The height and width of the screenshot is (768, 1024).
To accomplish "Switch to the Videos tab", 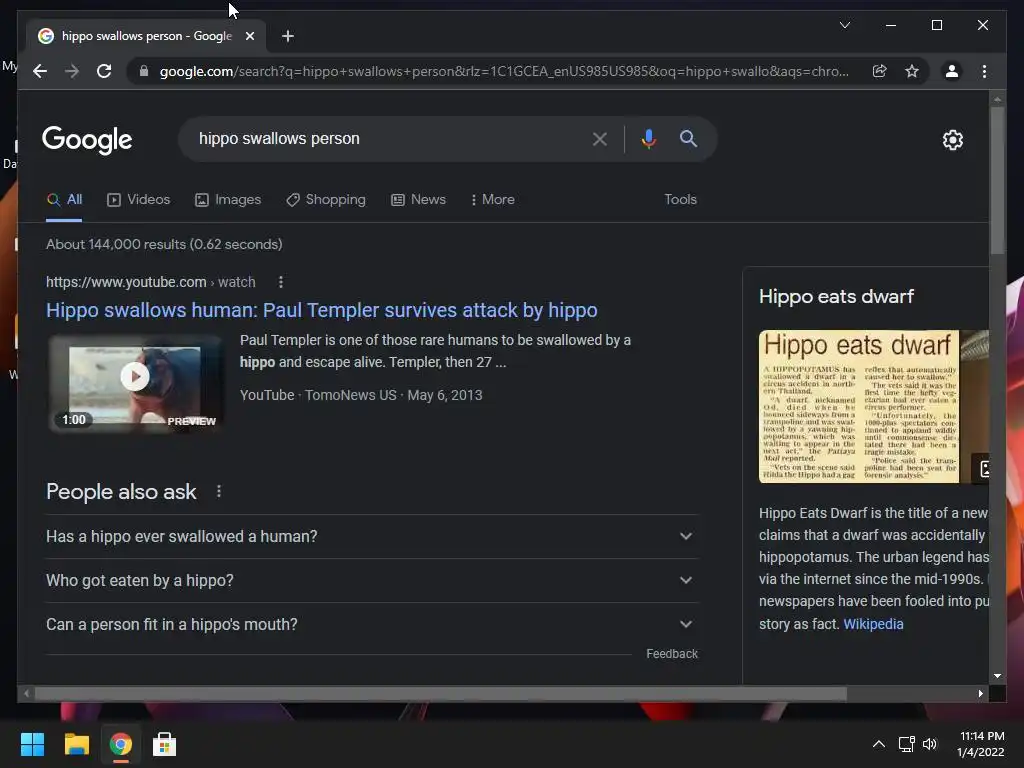I will (x=138, y=200).
